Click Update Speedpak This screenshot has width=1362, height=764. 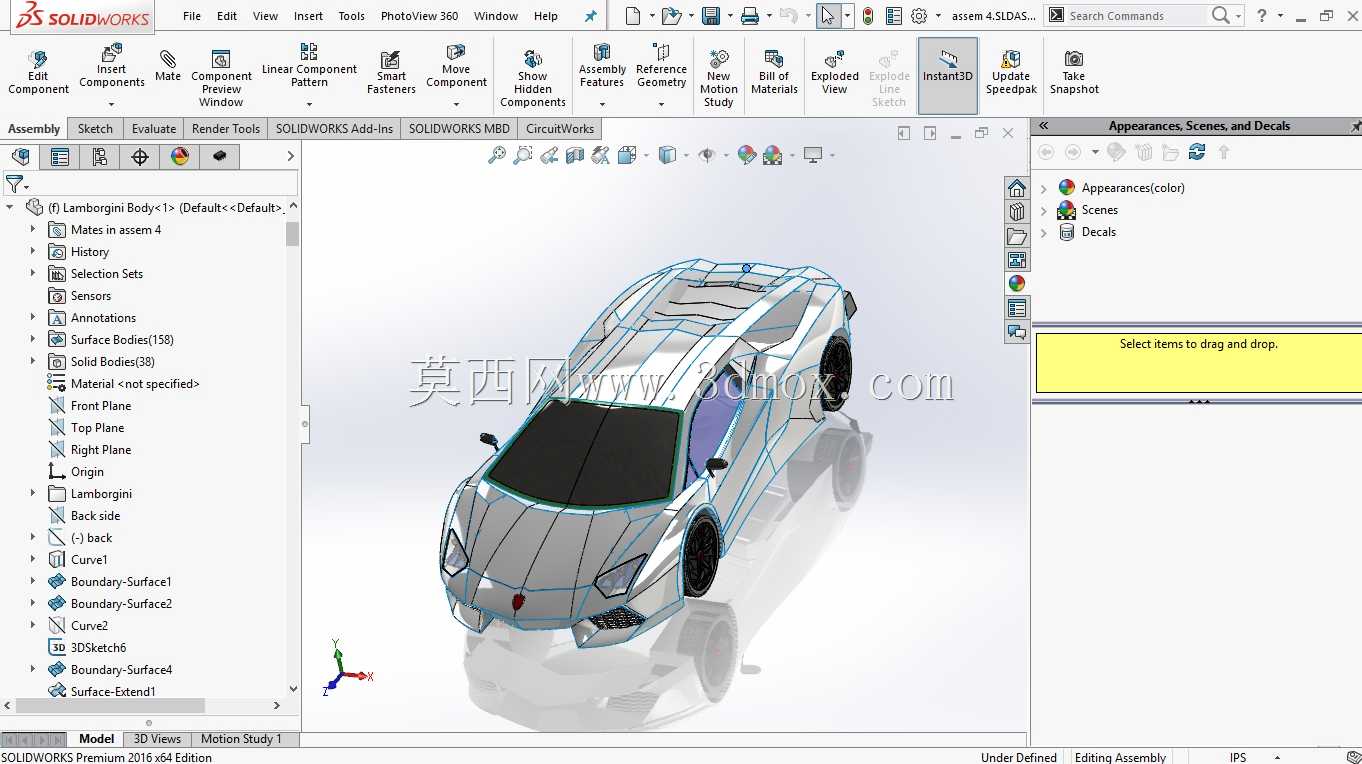(x=1011, y=73)
